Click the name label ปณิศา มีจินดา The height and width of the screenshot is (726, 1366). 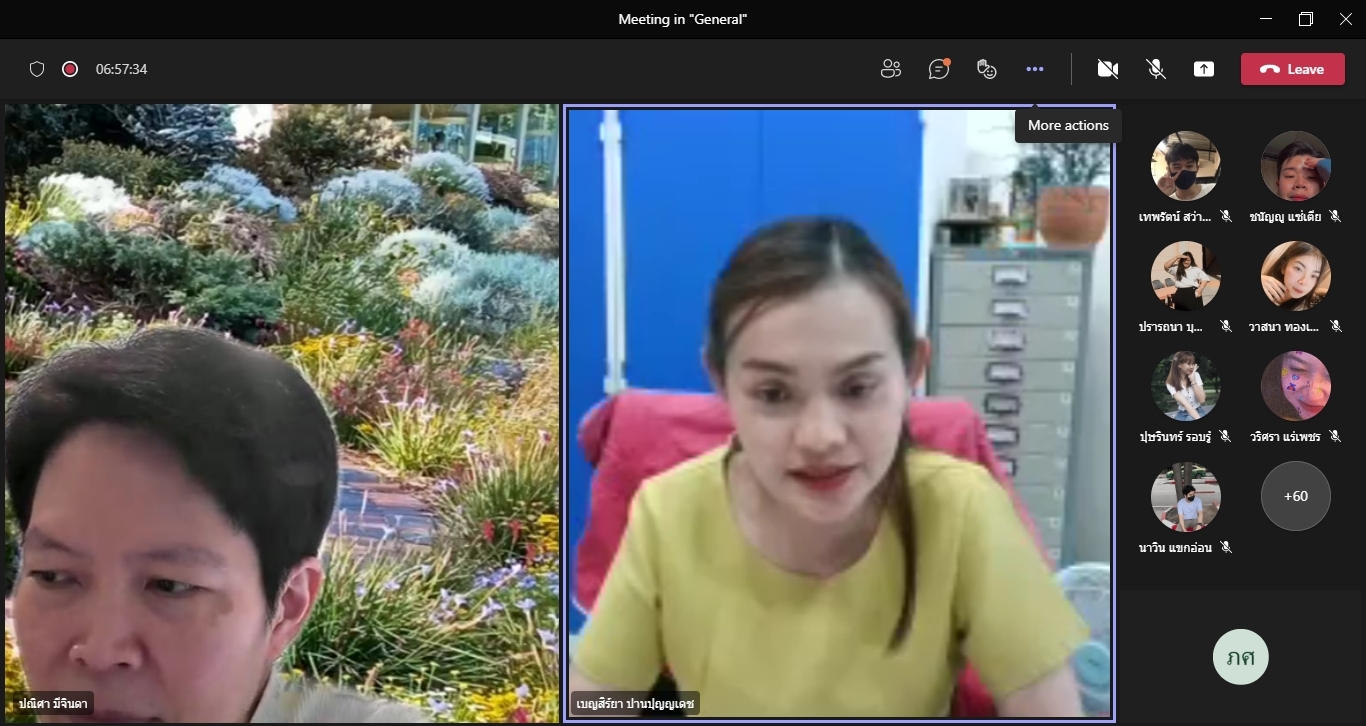coord(53,704)
